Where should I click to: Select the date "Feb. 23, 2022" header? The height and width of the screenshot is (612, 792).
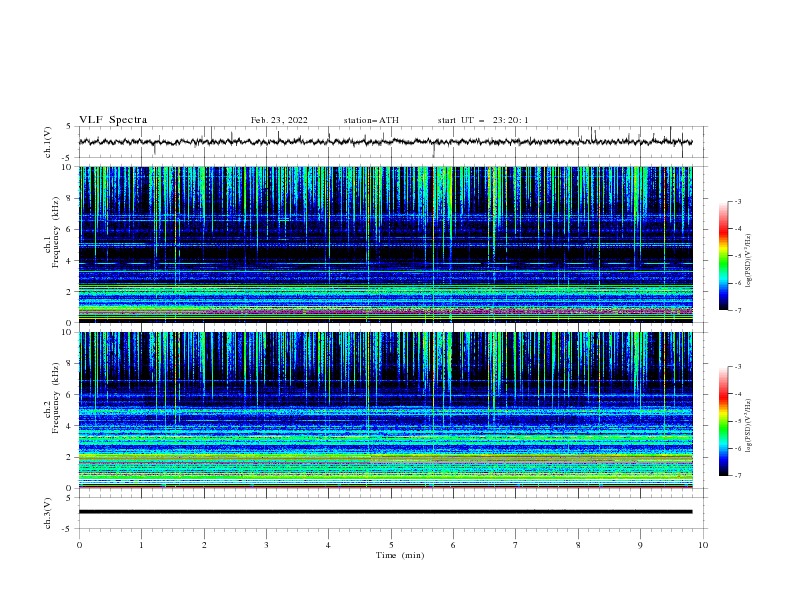pyautogui.click(x=279, y=120)
